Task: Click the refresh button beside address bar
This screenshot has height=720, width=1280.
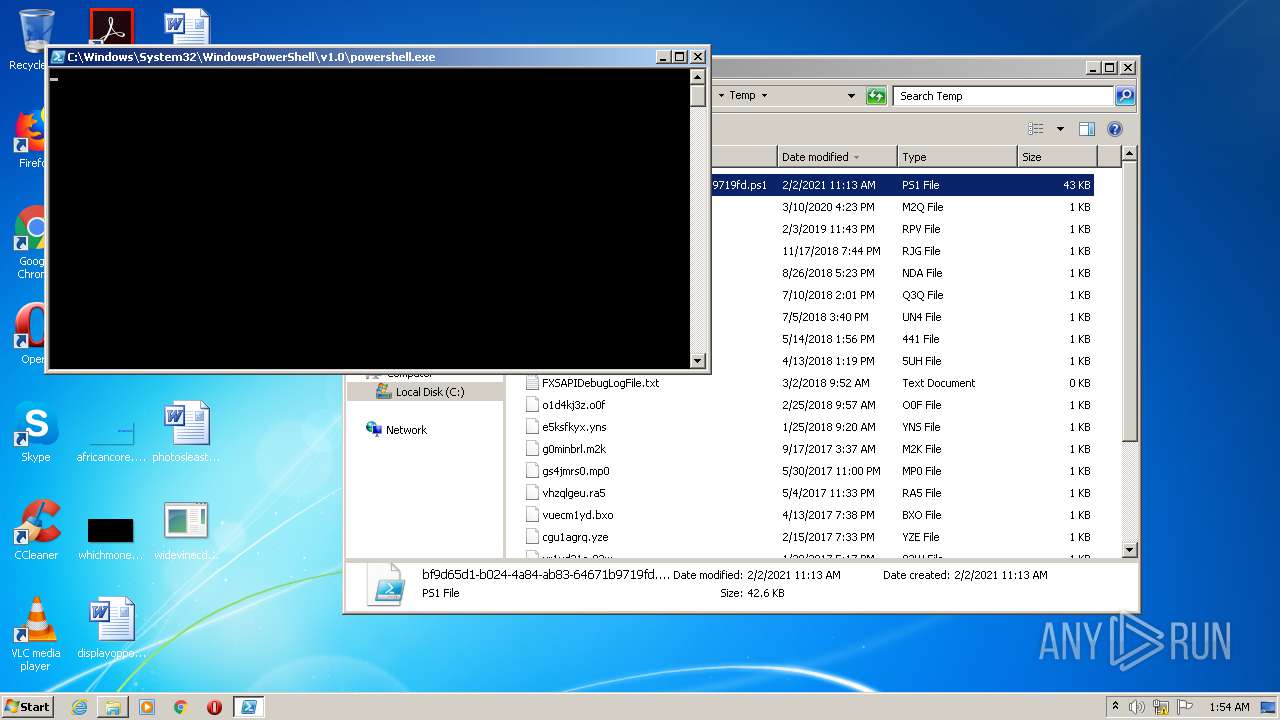Action: point(876,96)
